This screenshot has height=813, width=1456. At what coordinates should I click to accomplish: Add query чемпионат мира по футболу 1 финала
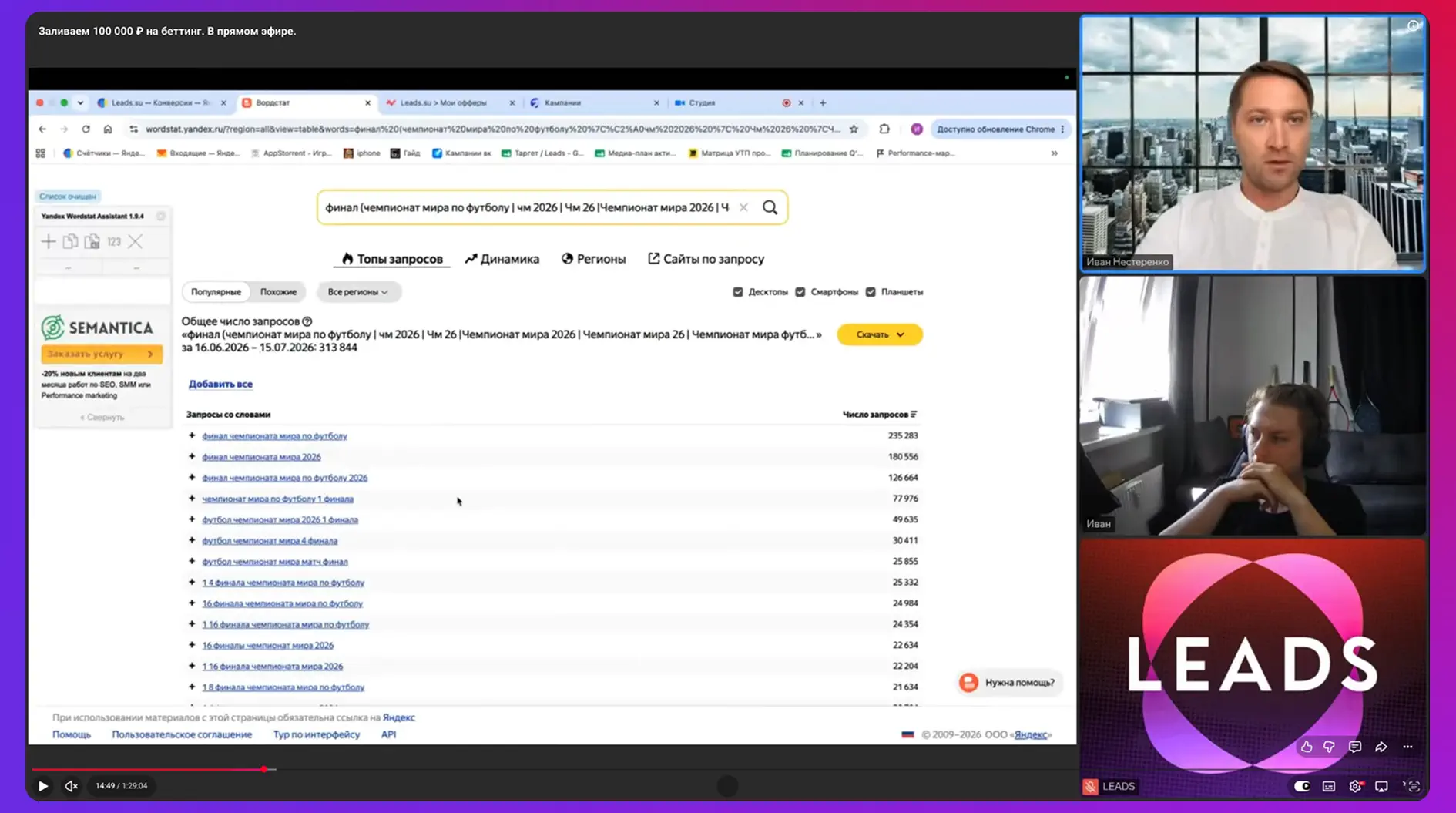point(192,499)
